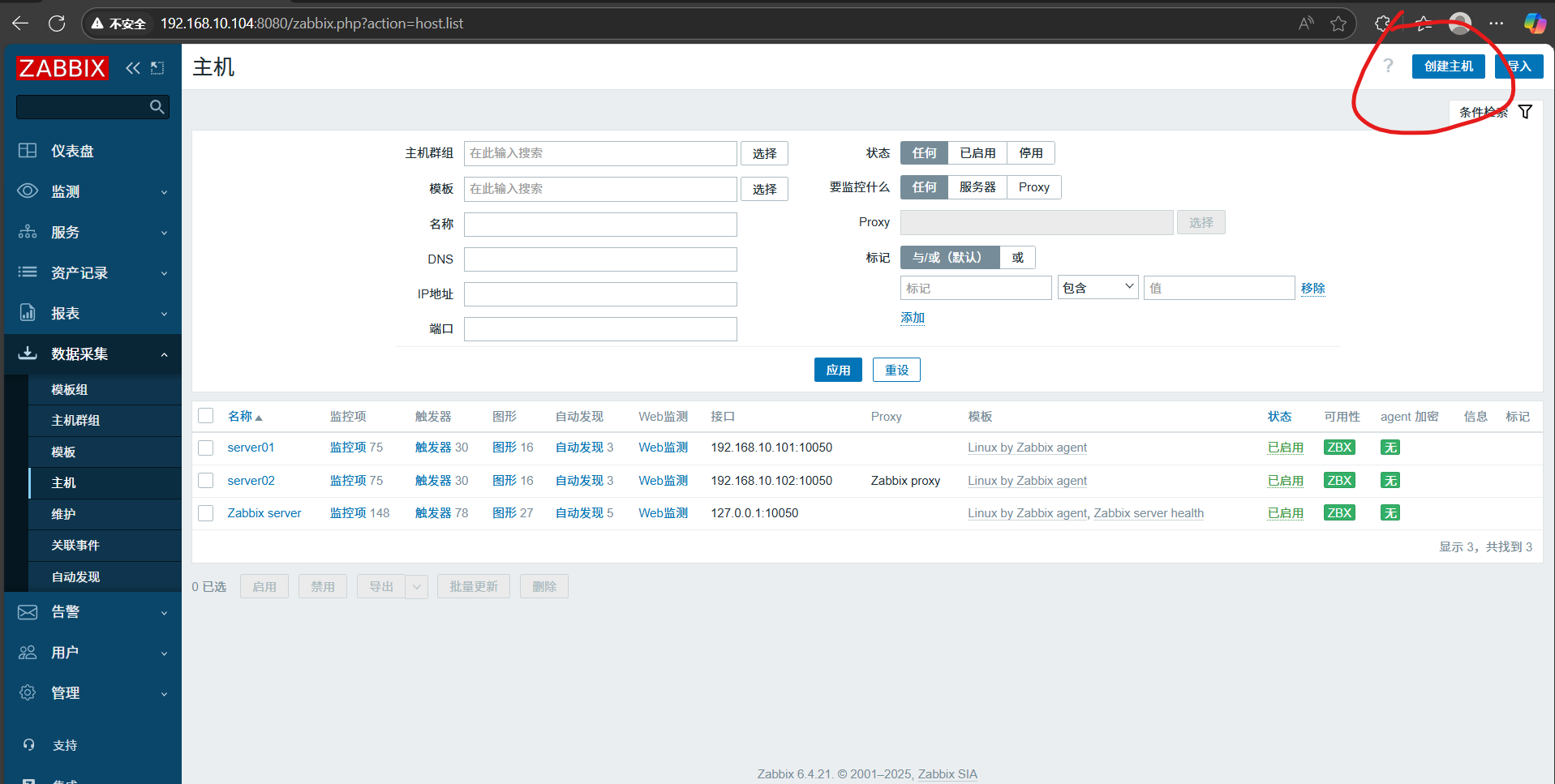Click the 标记 tag name input
Screen dimensions: 1555x784
pos(976,288)
